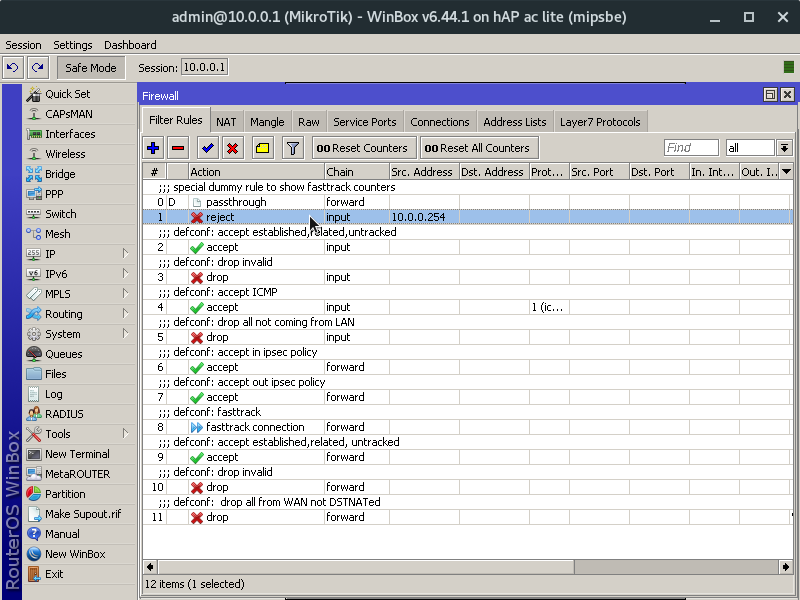Image resolution: width=800 pixels, height=600 pixels.
Task: Open Switch in sidebar
Action: click(80, 214)
